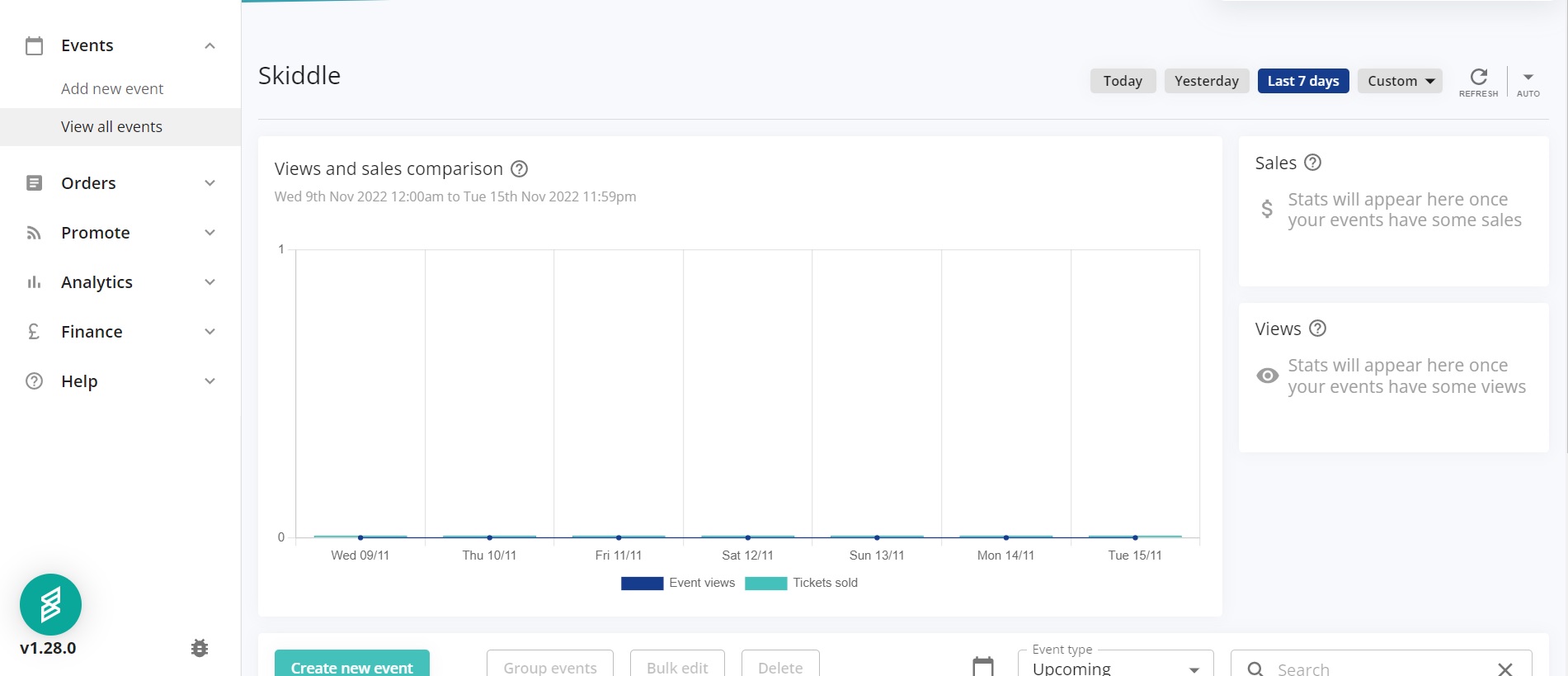Open the Promote menu label

point(96,233)
